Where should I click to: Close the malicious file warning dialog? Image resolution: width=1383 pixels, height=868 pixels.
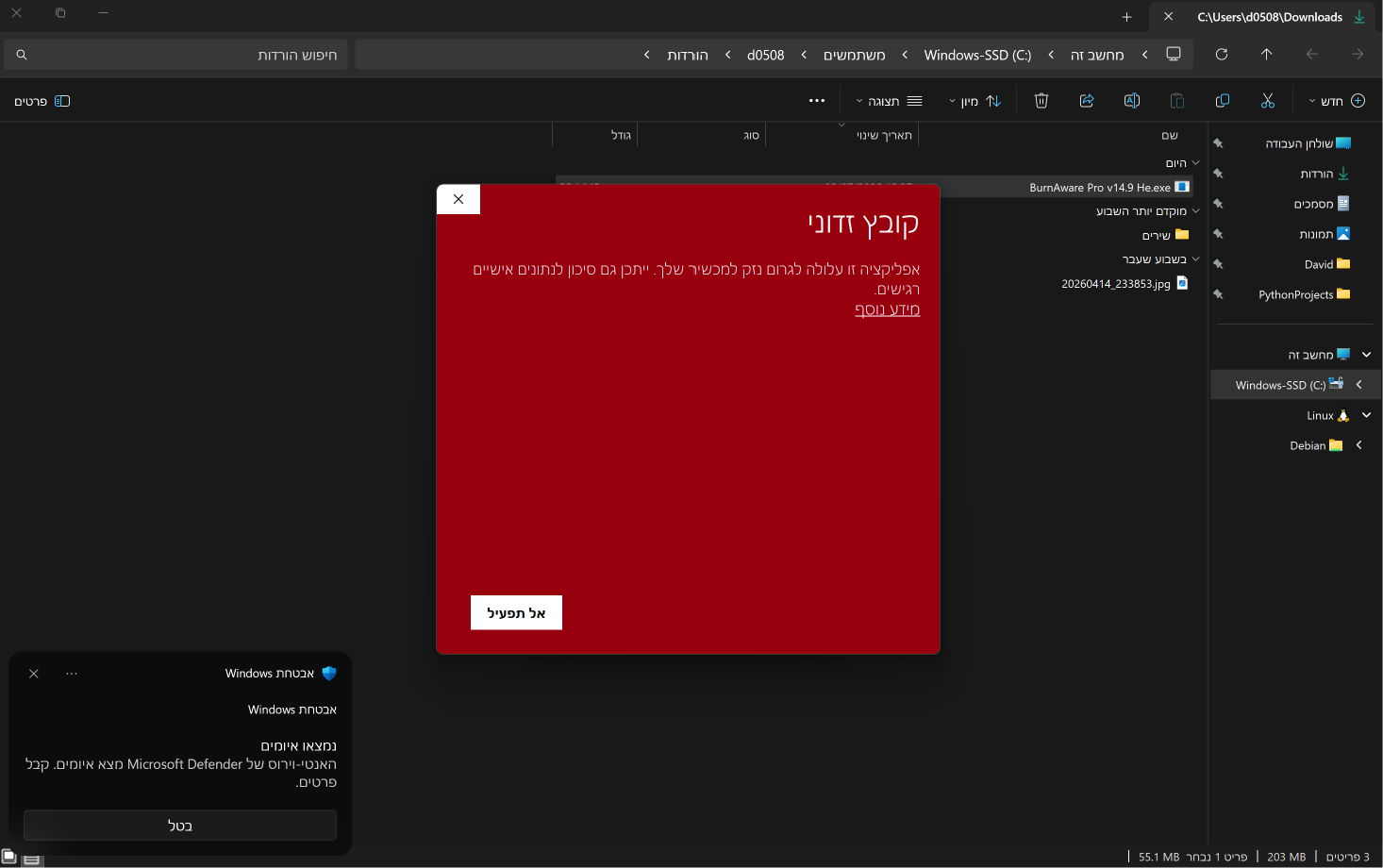pos(458,199)
